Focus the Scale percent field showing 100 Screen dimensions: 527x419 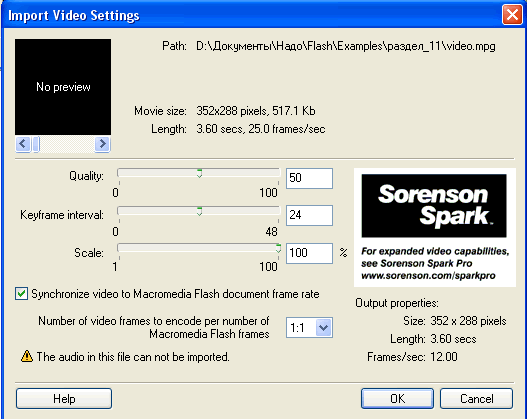coord(309,253)
